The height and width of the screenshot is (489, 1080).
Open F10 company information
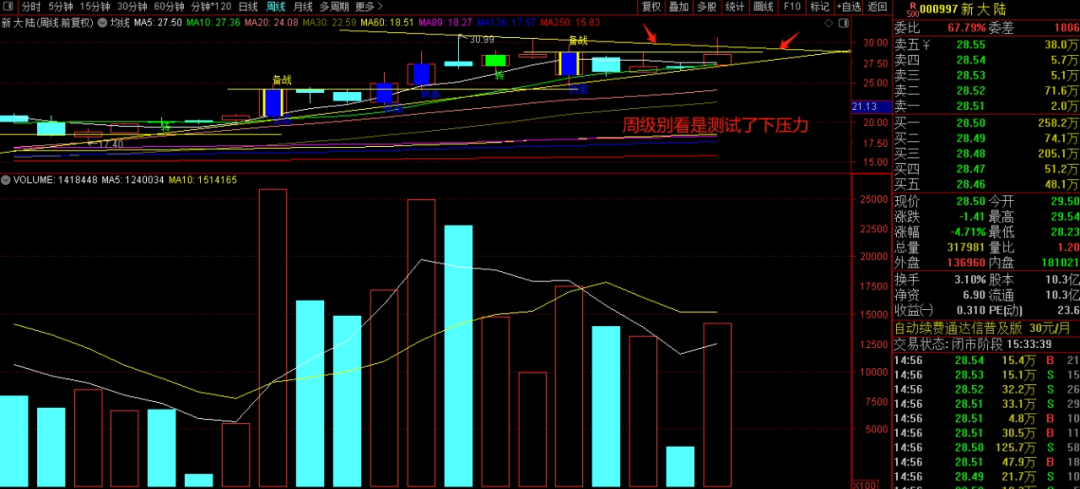coord(791,8)
